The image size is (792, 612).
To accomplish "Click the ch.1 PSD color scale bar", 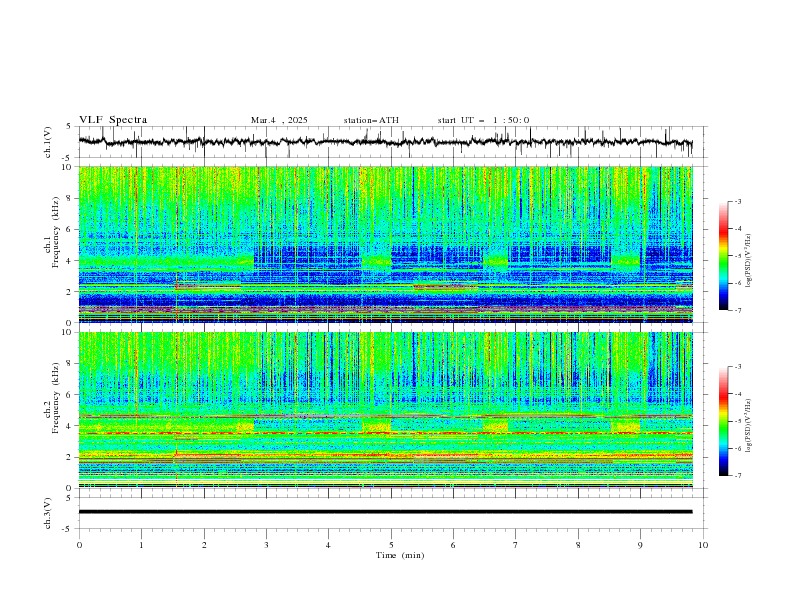I will point(723,256).
